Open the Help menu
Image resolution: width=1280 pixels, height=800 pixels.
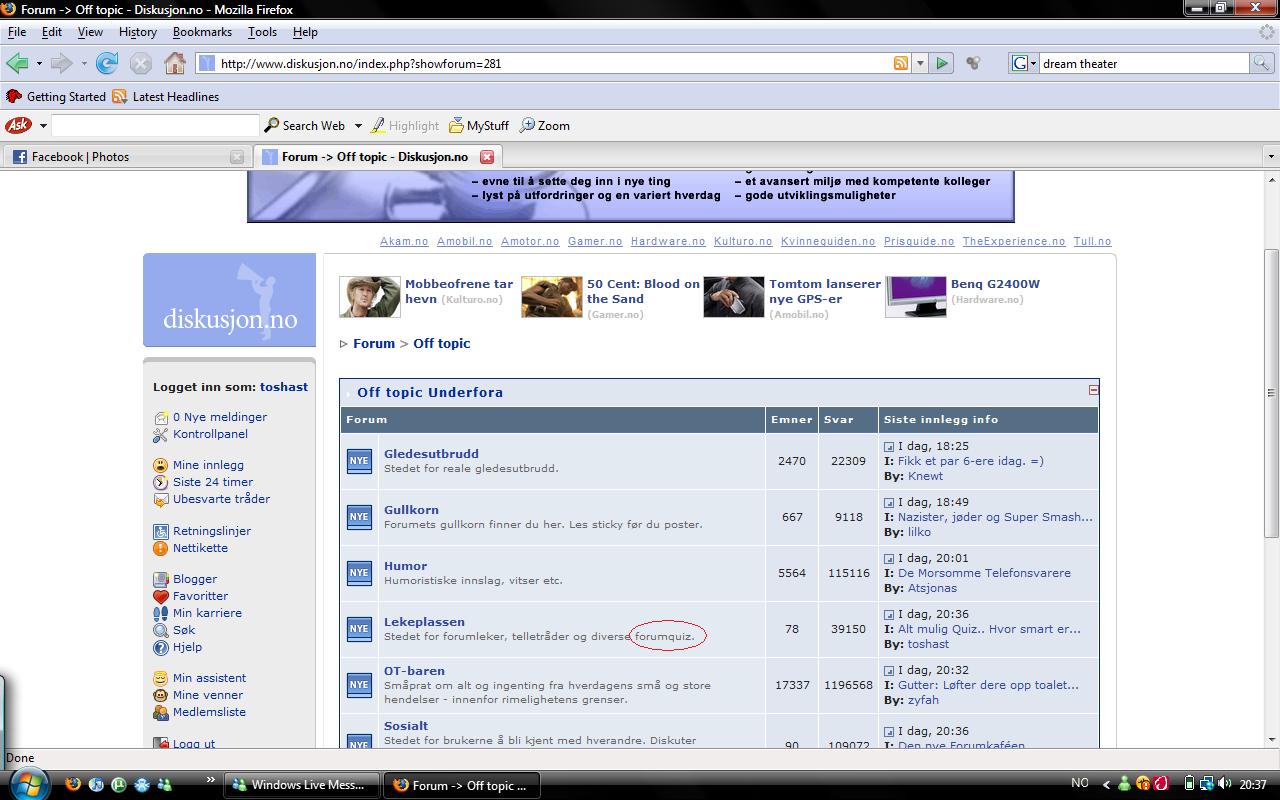click(x=305, y=32)
